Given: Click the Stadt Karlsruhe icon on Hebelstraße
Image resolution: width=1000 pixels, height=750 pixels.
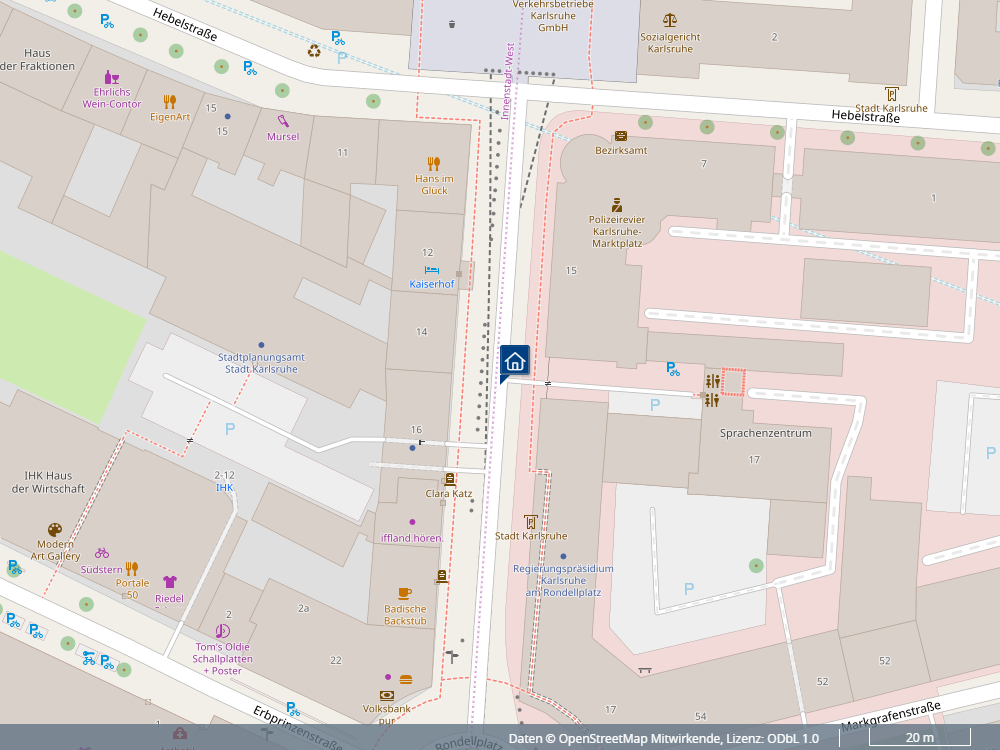Looking at the screenshot, I should 892,94.
